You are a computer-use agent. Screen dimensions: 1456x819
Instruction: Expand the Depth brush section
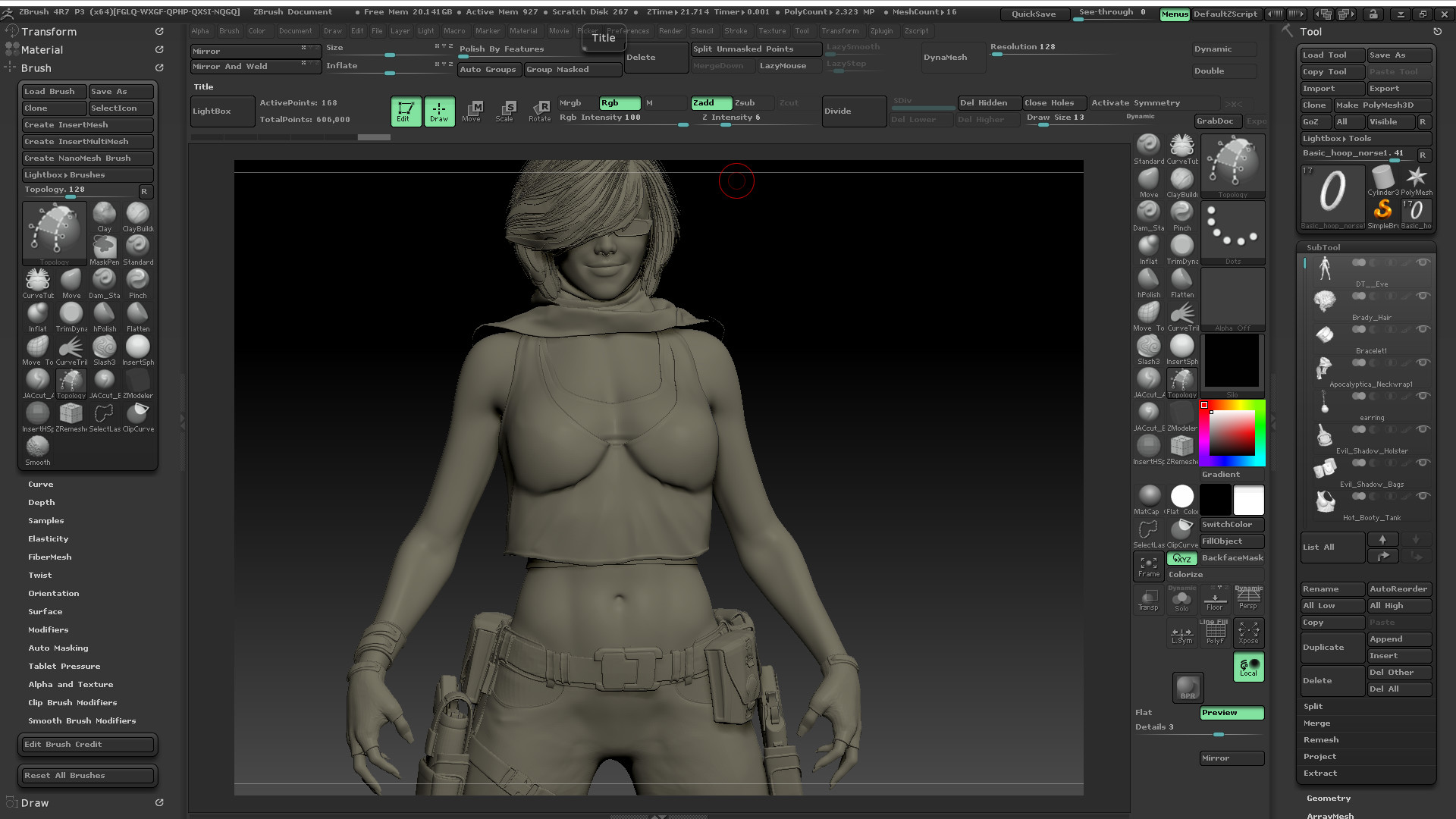point(42,503)
